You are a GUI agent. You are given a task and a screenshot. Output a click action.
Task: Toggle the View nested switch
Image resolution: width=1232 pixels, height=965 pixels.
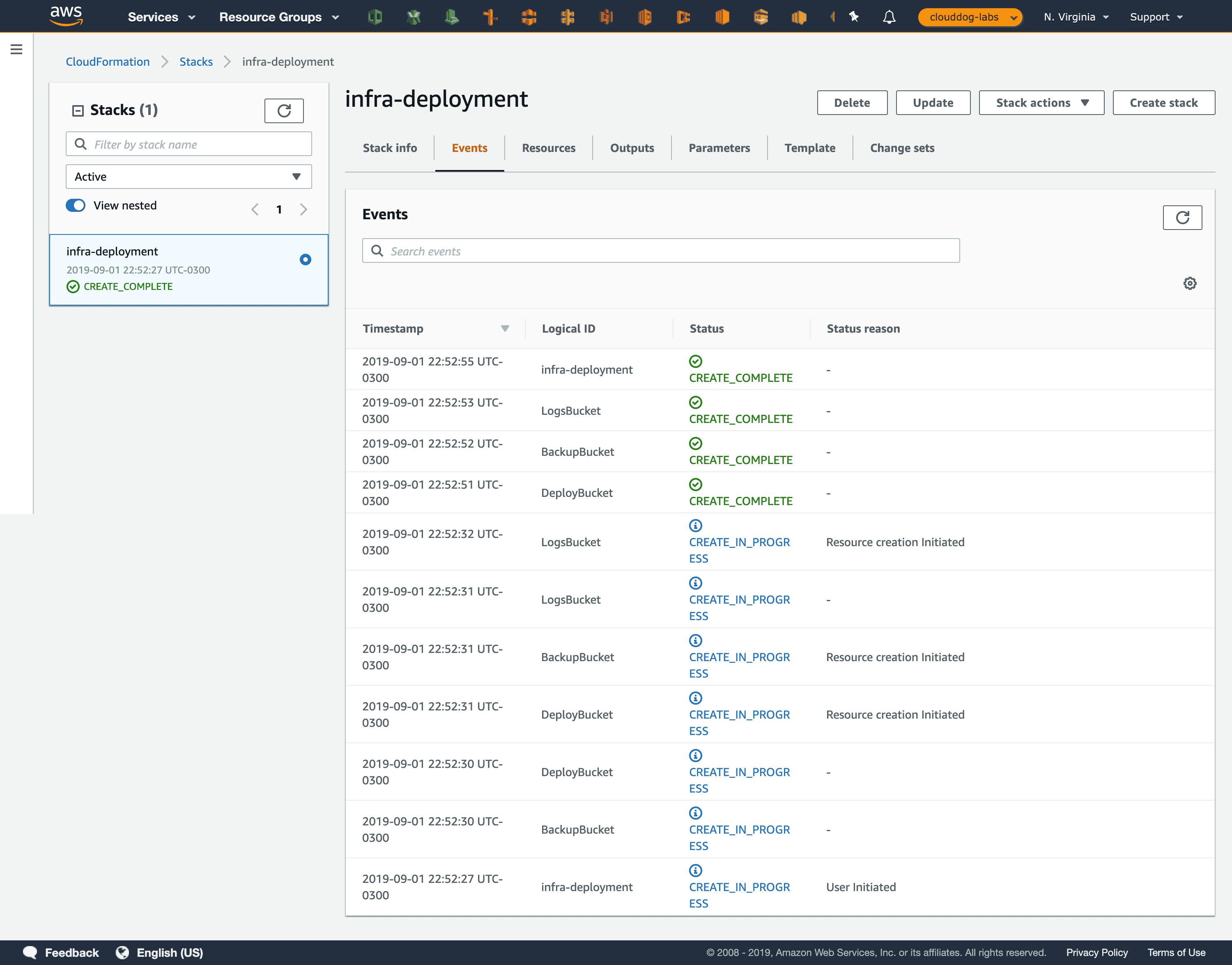(x=76, y=206)
